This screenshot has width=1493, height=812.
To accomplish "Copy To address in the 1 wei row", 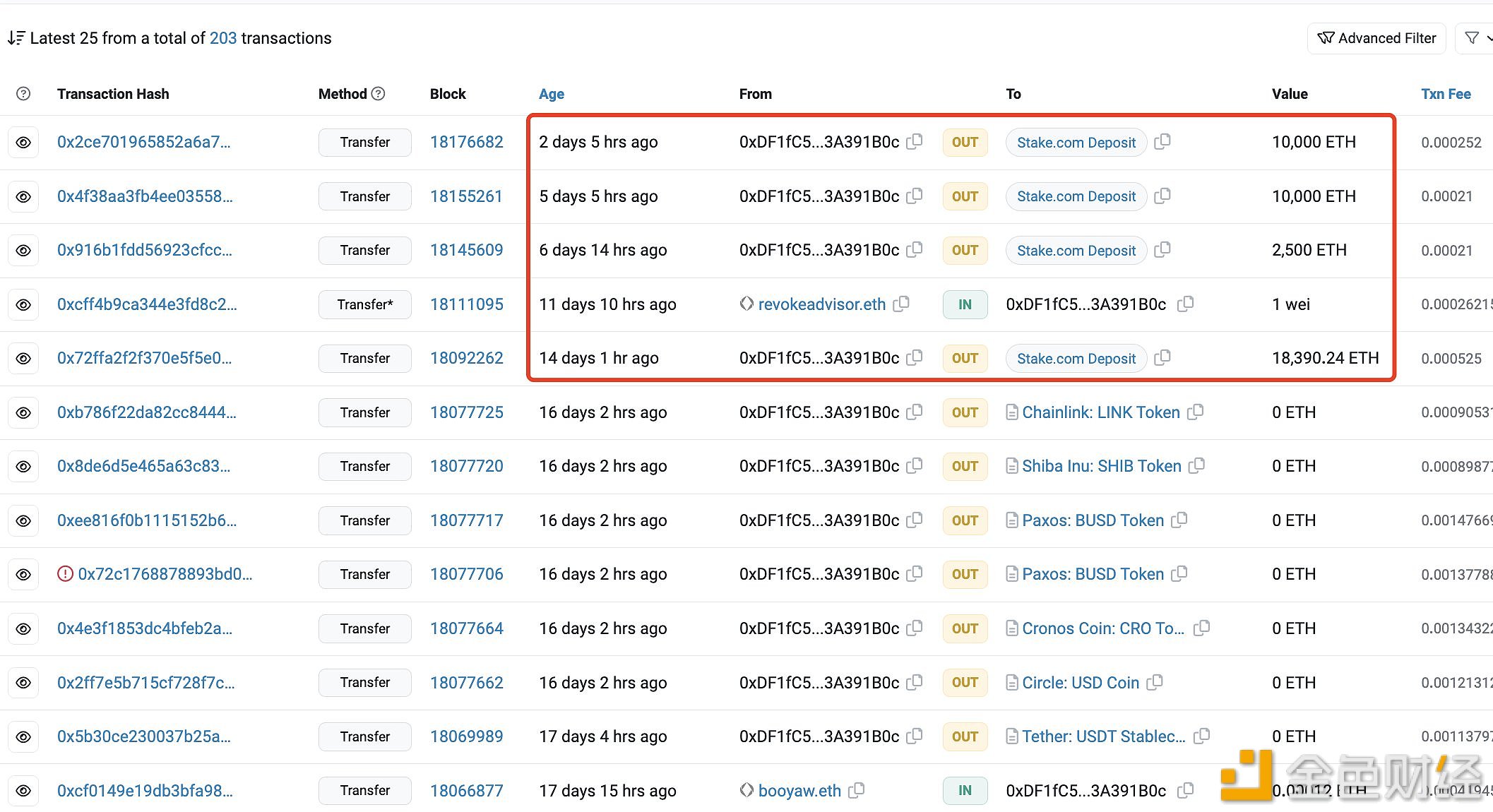I will pos(1186,304).
